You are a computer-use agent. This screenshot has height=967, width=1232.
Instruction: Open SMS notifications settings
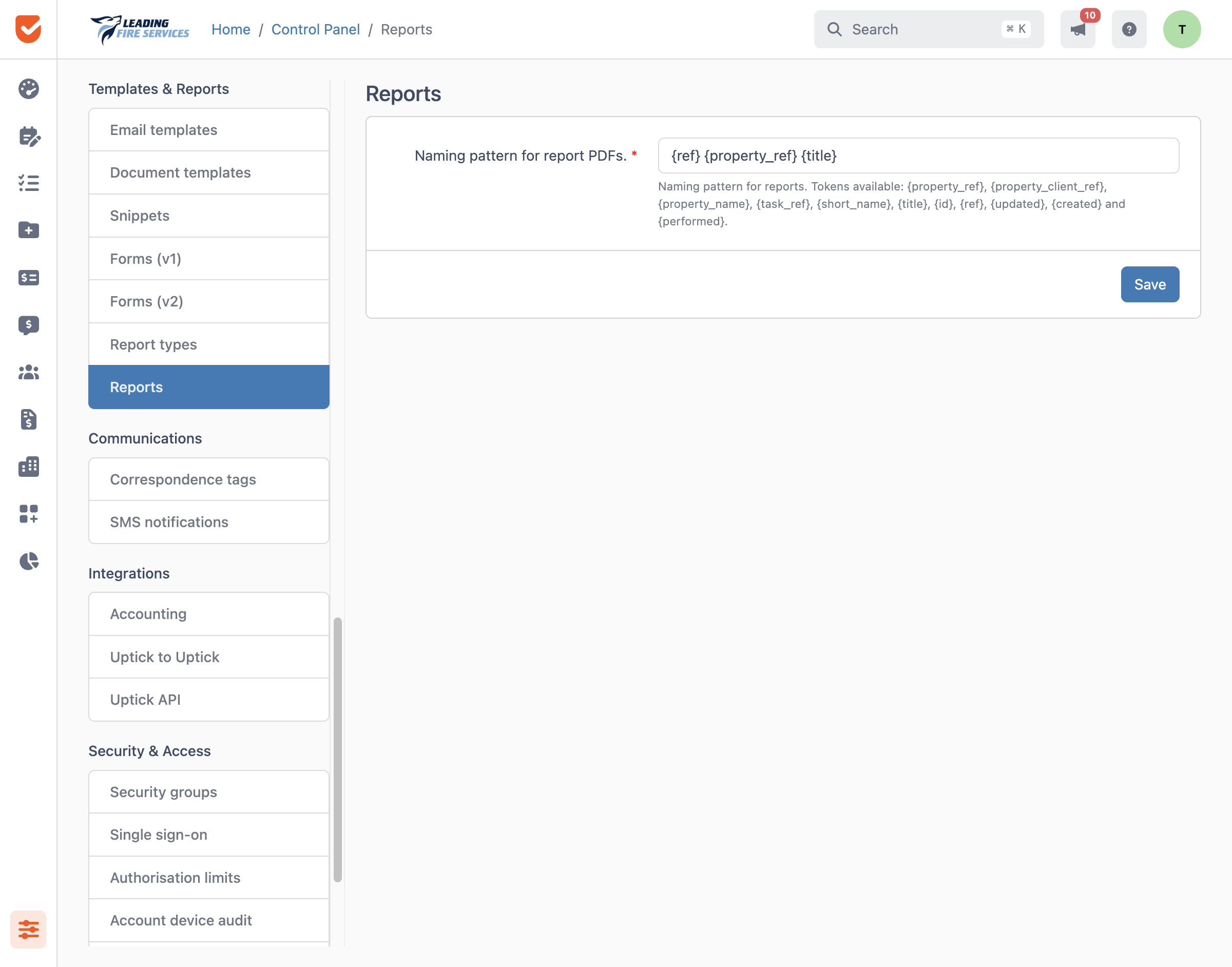coord(209,522)
